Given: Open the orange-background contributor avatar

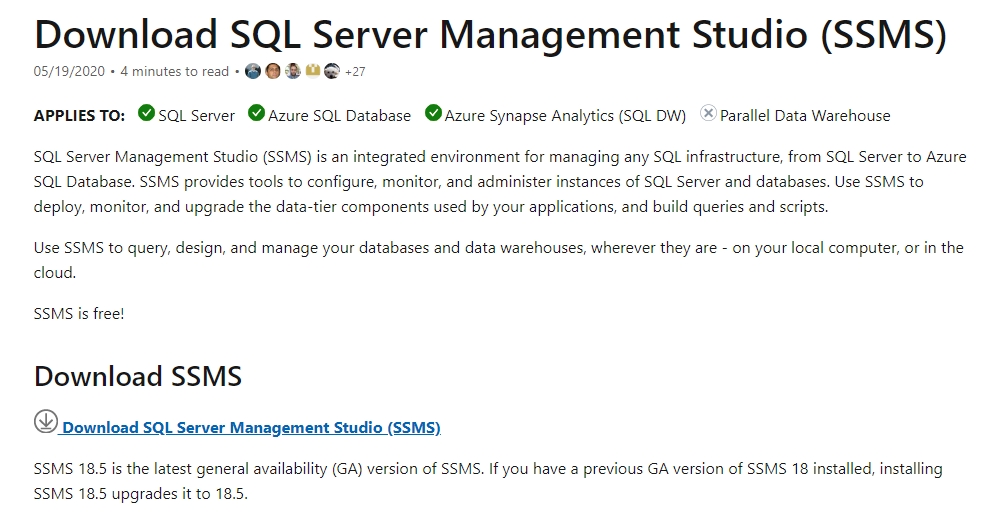Looking at the screenshot, I should click(273, 71).
